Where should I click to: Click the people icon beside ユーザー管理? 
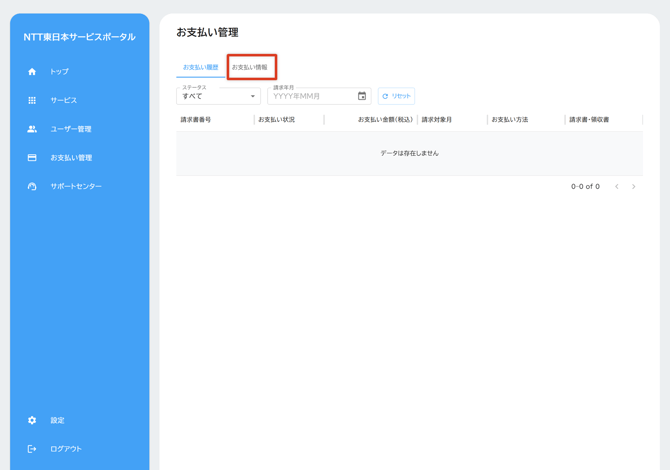(x=32, y=129)
